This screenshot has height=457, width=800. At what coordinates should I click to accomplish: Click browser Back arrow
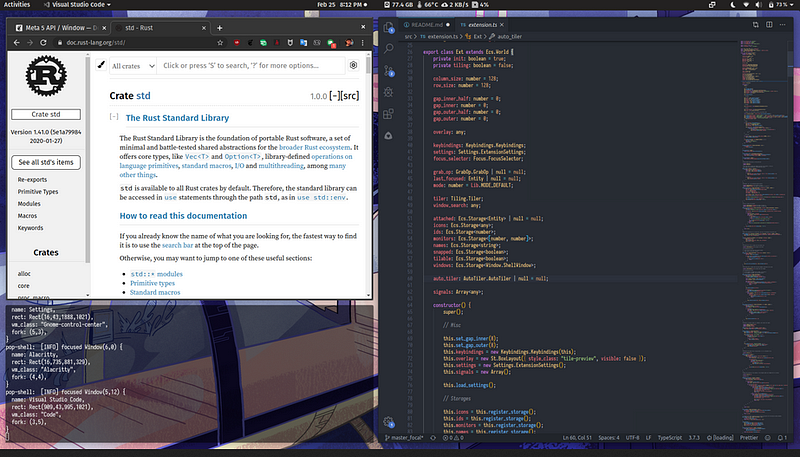(16, 43)
